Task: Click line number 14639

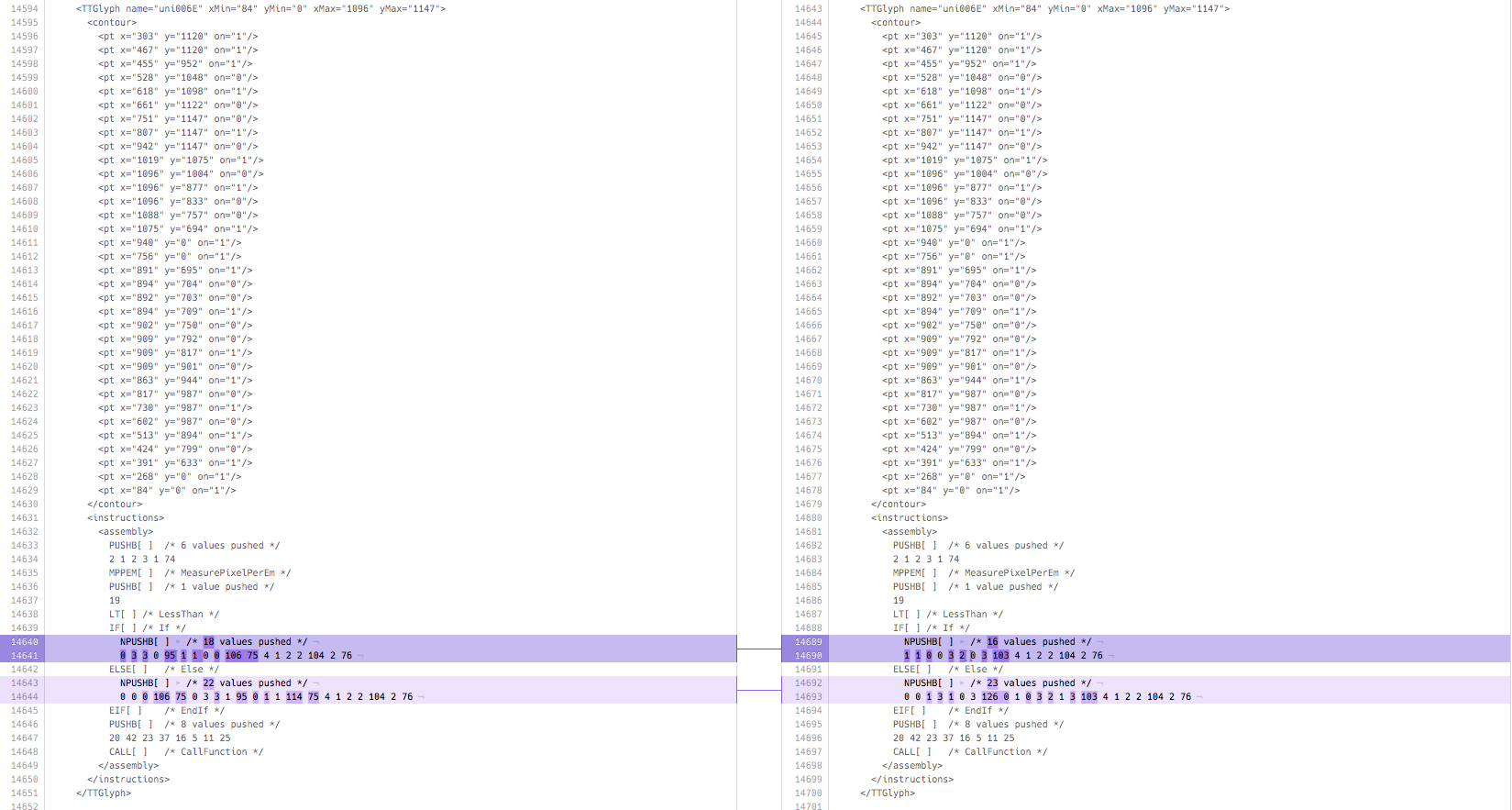Action: pos(25,628)
